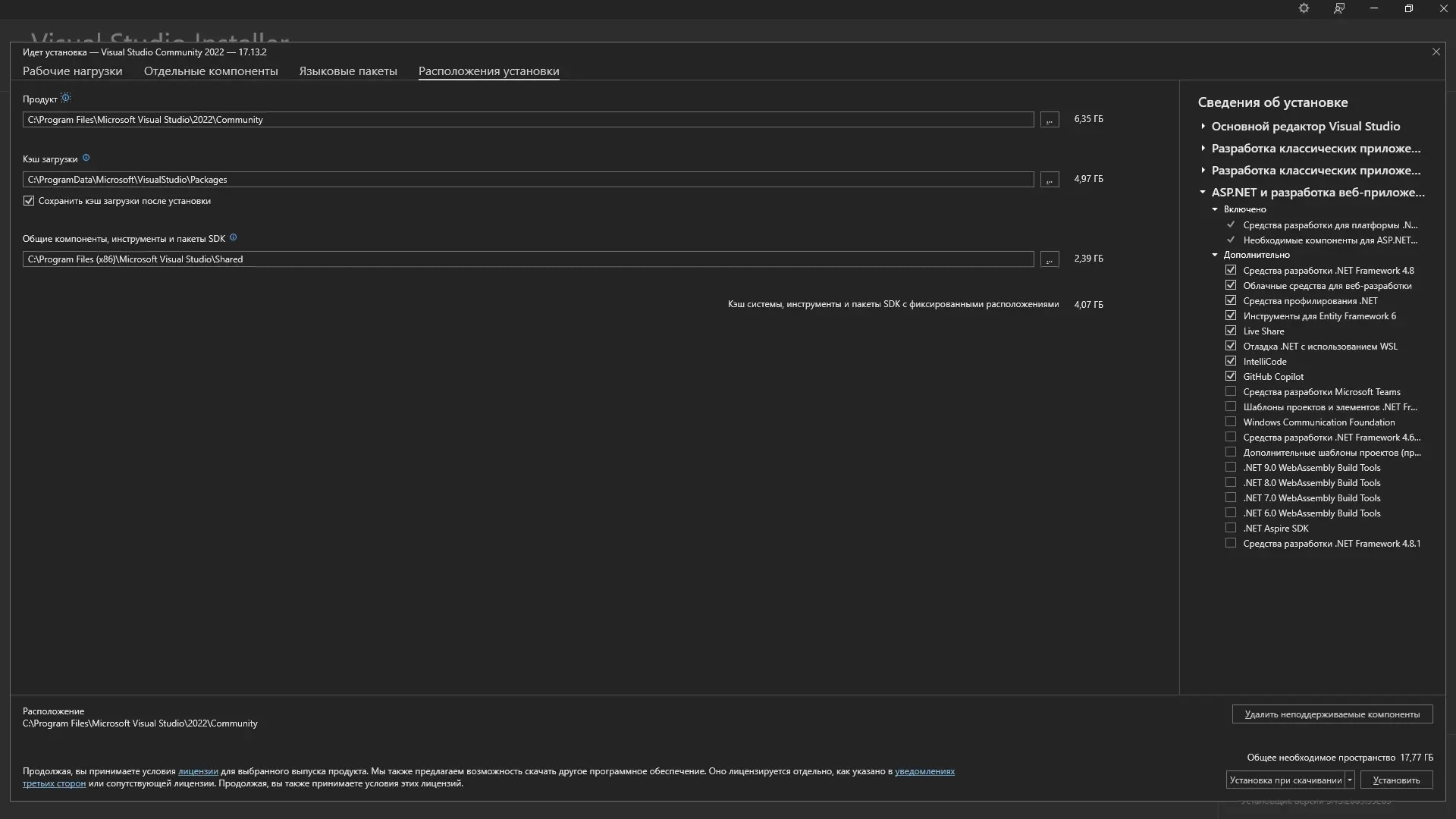Select the Расположения установки tab
Viewport: 1456px width, 819px height.
[489, 71]
